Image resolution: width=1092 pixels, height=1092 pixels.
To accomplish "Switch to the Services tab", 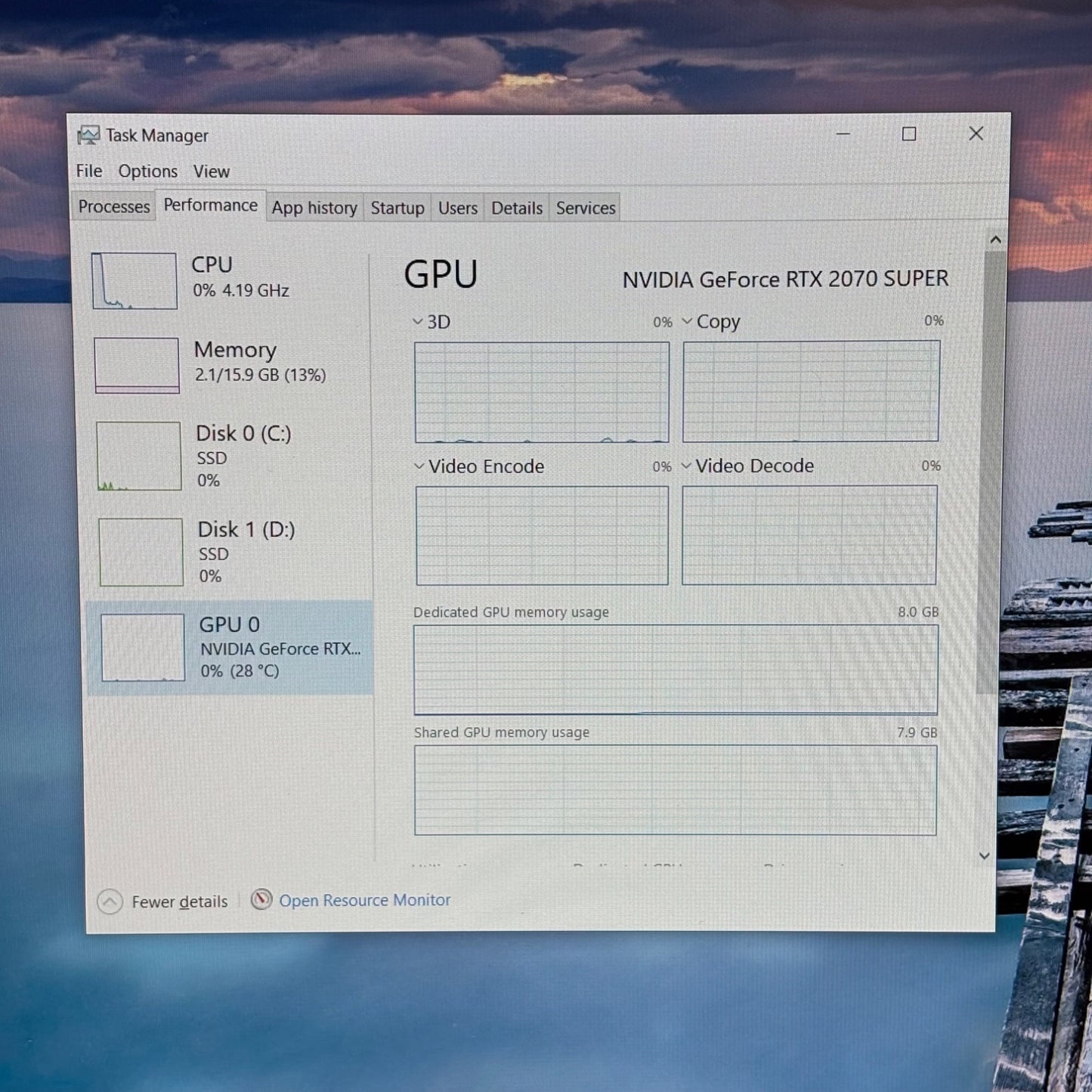I will [586, 208].
